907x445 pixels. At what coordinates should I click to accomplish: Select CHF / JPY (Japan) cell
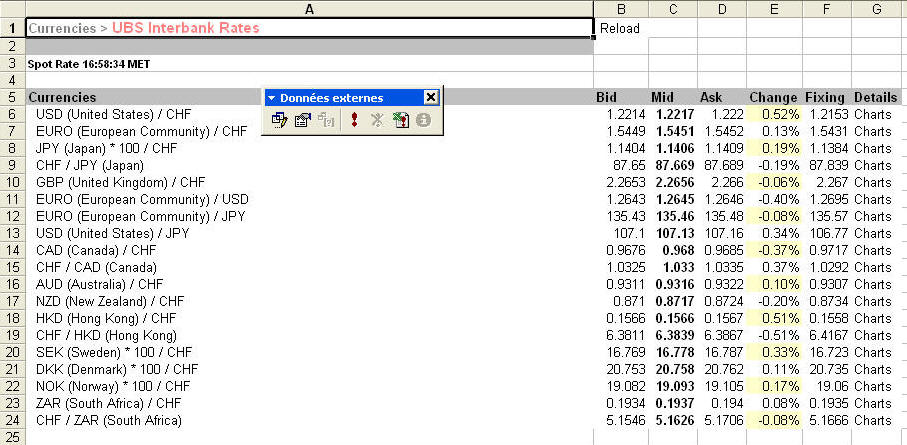tap(309, 166)
